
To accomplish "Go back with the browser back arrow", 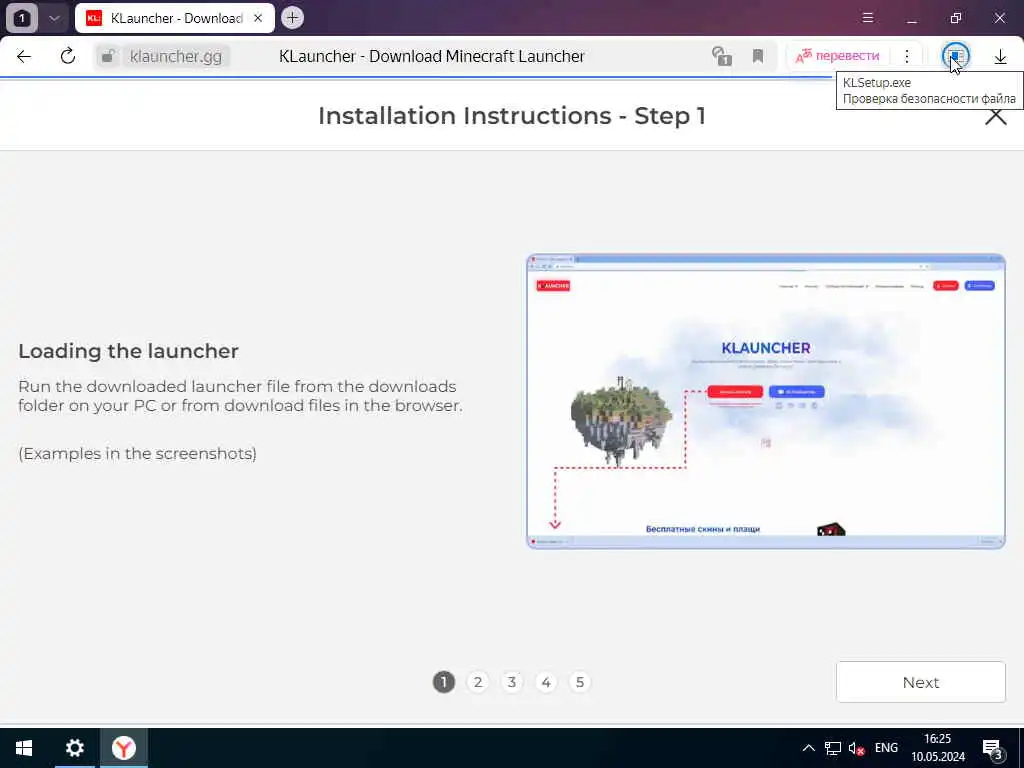I will pyautogui.click(x=24, y=56).
